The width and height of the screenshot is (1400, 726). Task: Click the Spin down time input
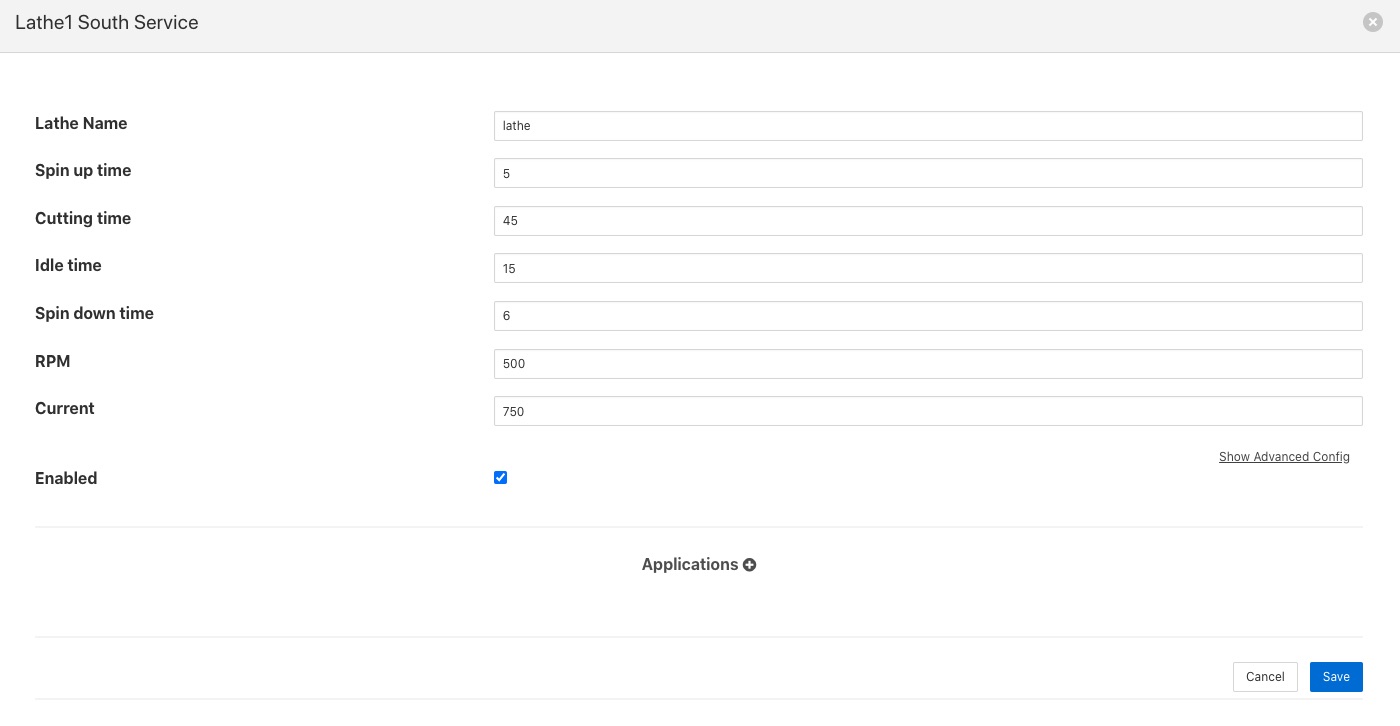[927, 316]
